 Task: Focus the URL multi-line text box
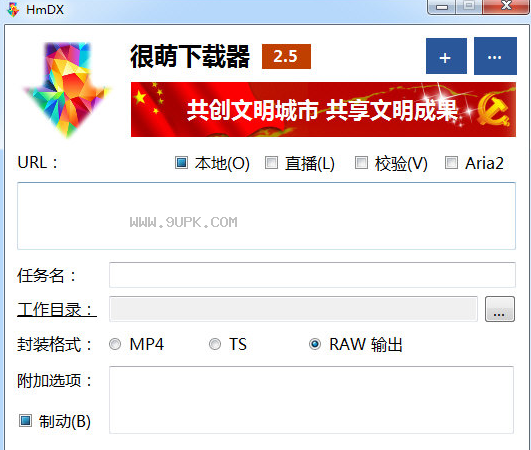point(267,216)
